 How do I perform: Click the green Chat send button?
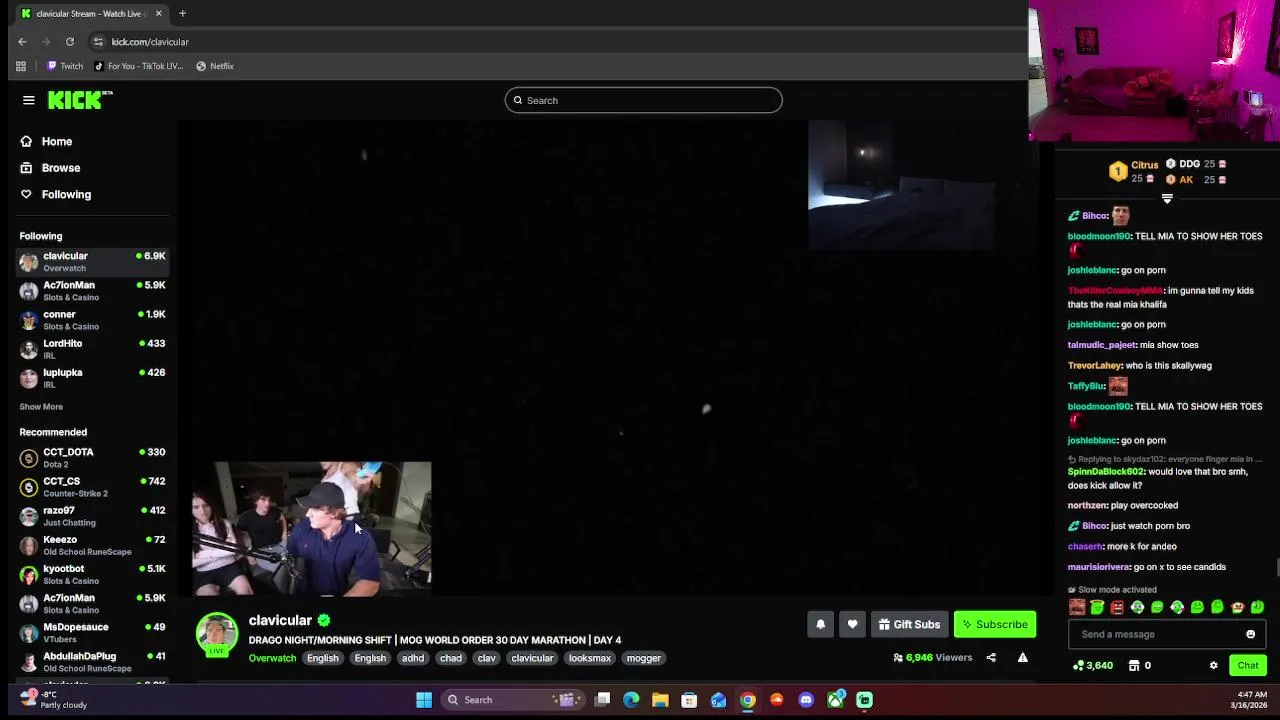(1248, 665)
